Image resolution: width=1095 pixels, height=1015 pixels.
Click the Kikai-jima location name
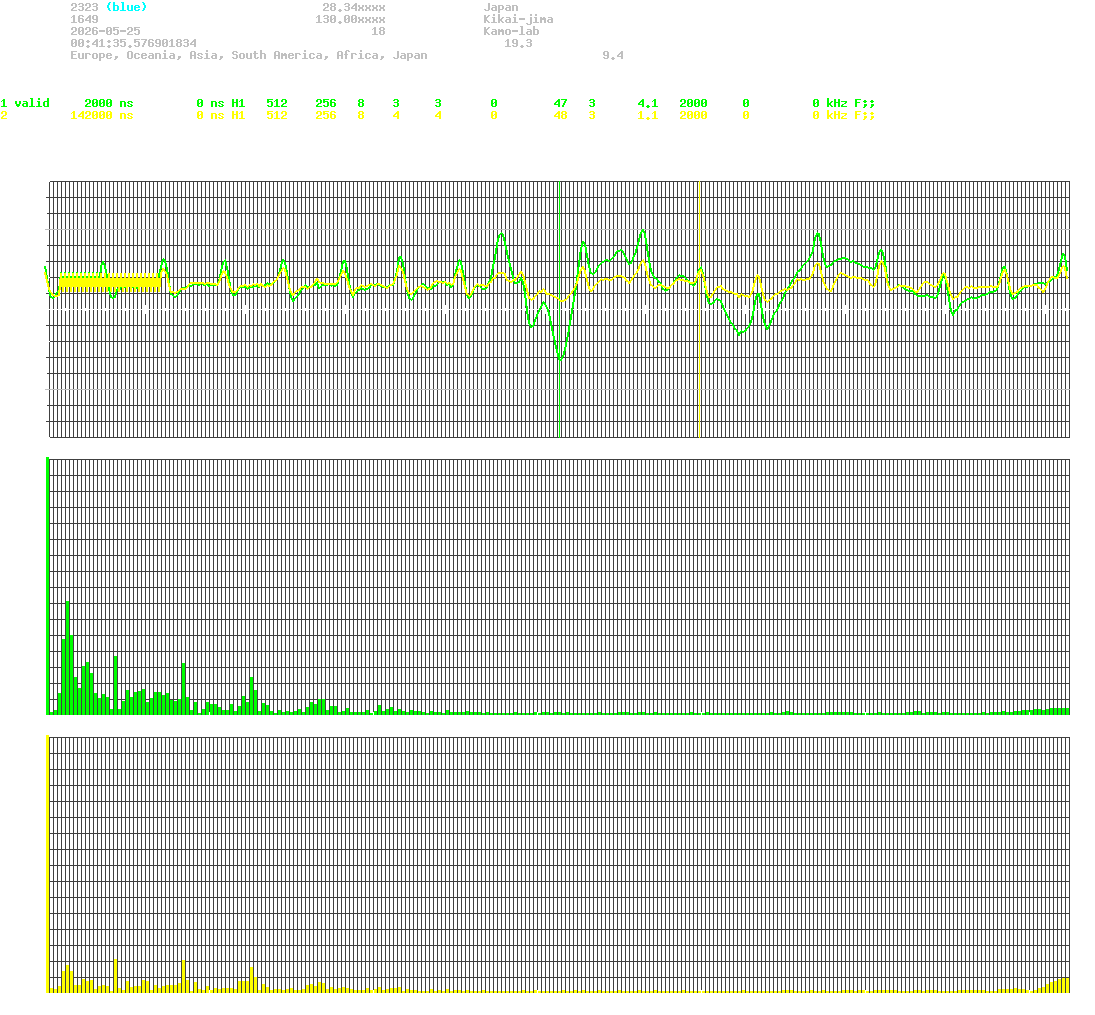pos(518,19)
